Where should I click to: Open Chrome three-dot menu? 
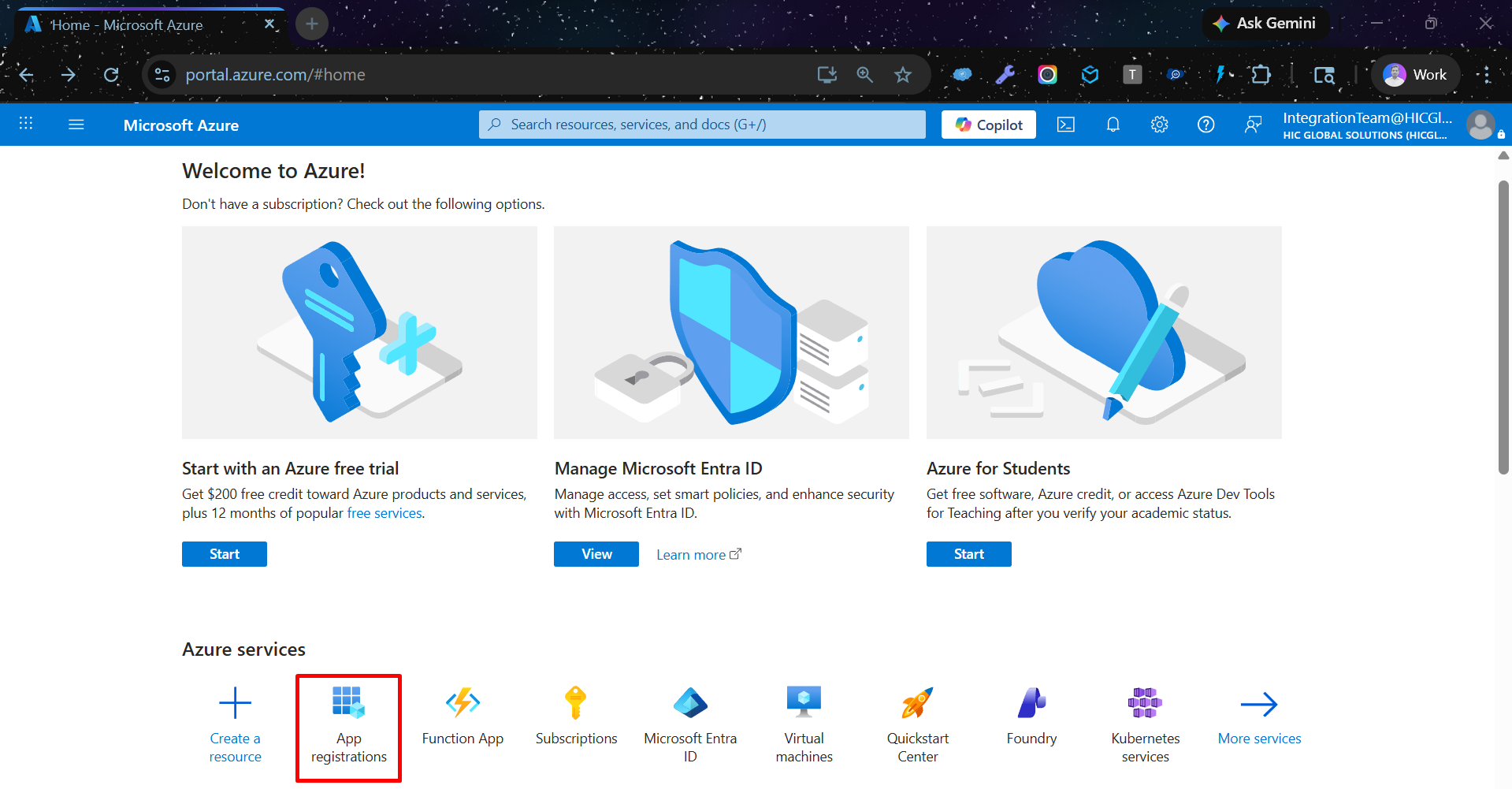click(1487, 75)
